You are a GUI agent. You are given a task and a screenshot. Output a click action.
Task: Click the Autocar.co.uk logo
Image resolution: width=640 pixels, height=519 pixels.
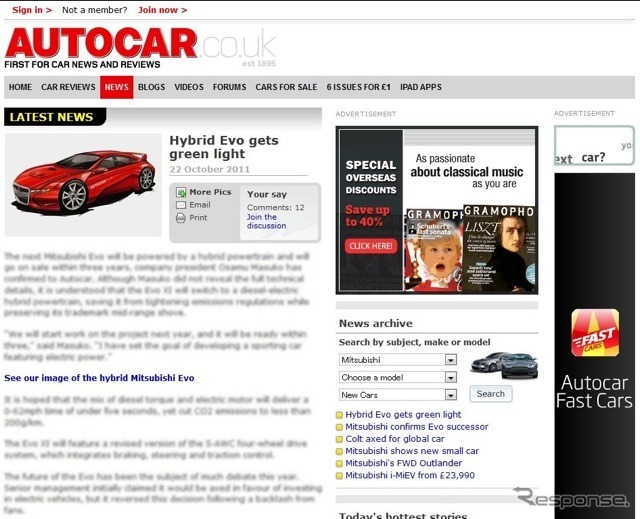pyautogui.click(x=140, y=48)
